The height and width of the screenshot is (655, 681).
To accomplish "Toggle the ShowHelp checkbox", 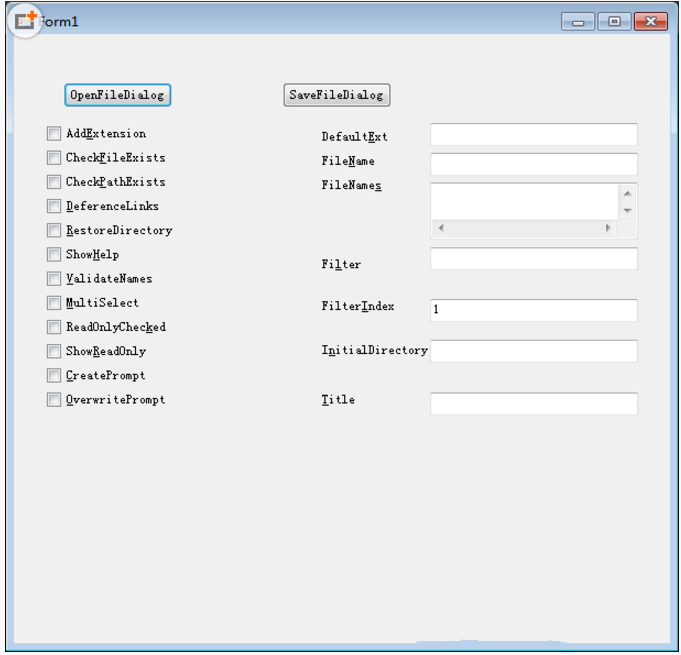I will click(54, 255).
